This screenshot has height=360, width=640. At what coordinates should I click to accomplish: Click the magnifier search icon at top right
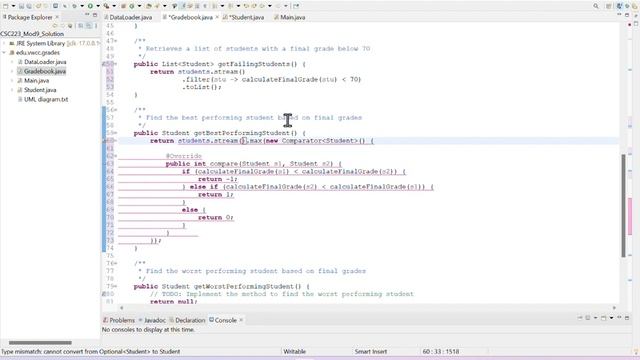596,6
